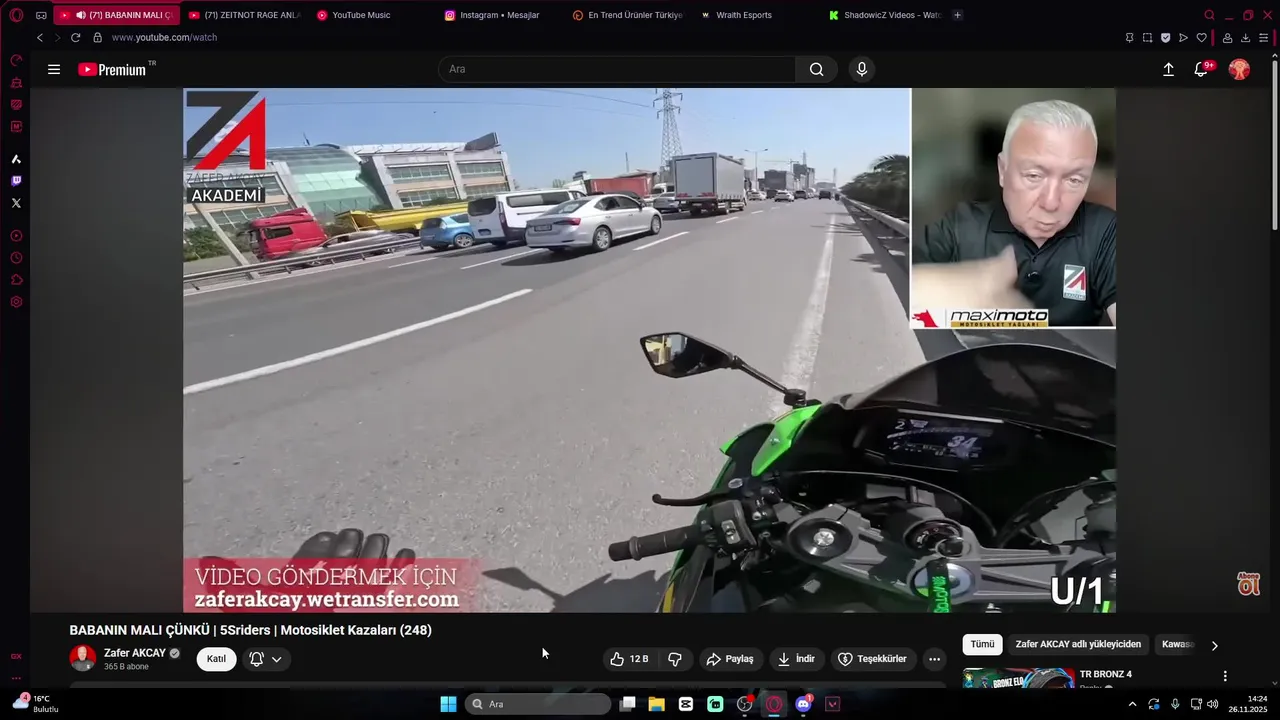The width and height of the screenshot is (1280, 720).
Task: Open Opera easy setup sliders icon
Action: tap(1264, 37)
